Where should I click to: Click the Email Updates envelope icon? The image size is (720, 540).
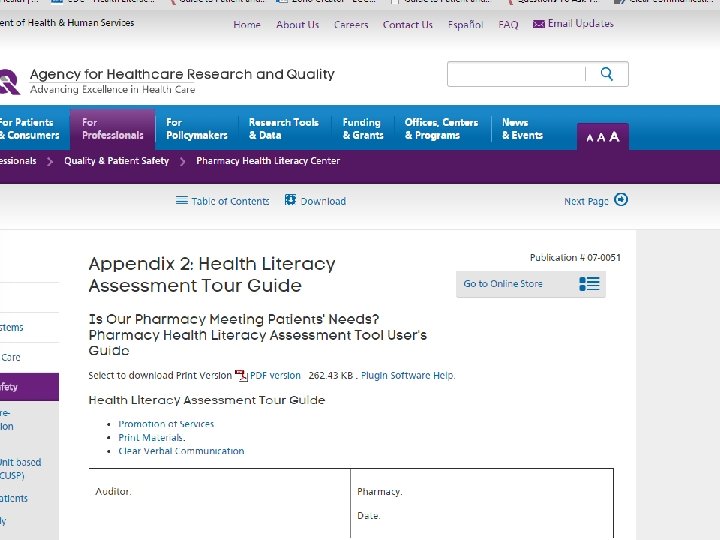click(x=539, y=24)
